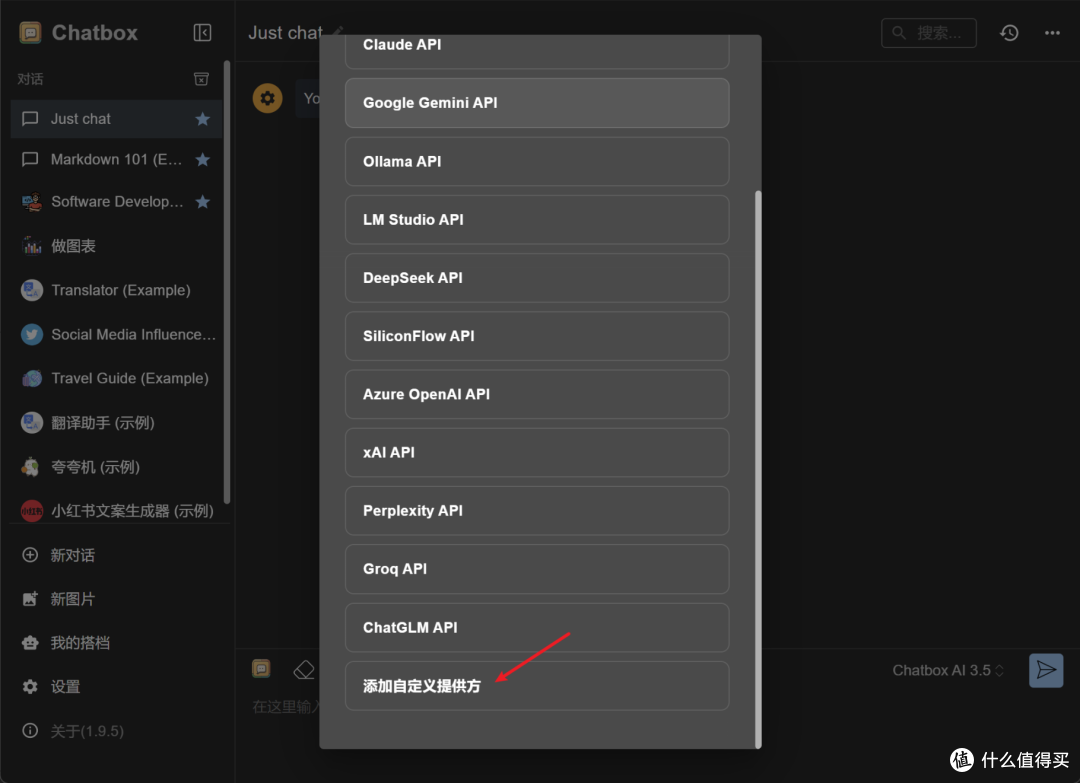This screenshot has height=783, width=1080.
Task: Open Travel Guide (Example) conversation
Action: 116,378
